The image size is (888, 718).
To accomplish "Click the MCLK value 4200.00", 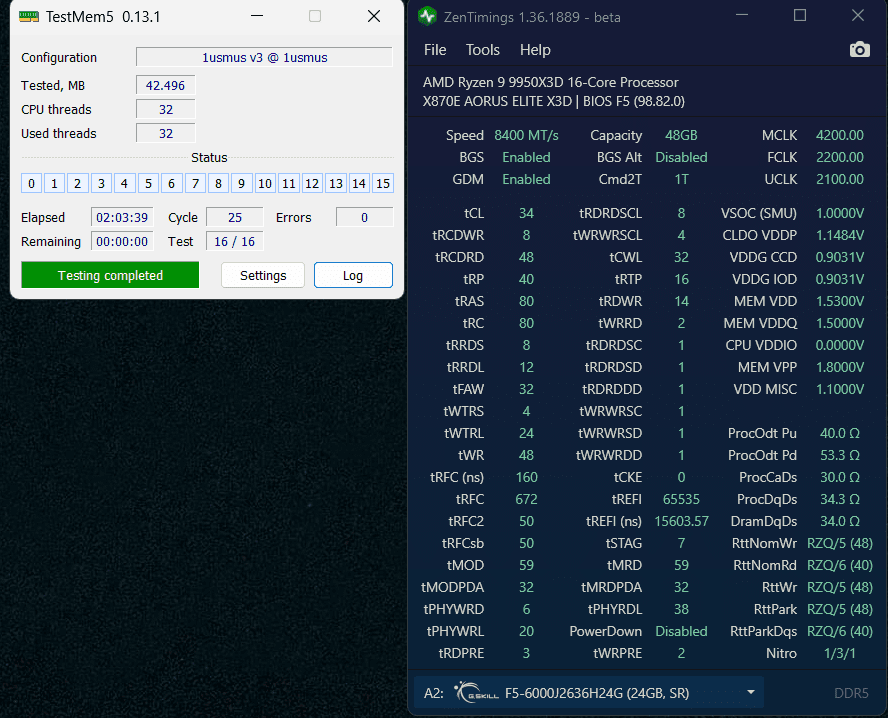I will [839, 135].
